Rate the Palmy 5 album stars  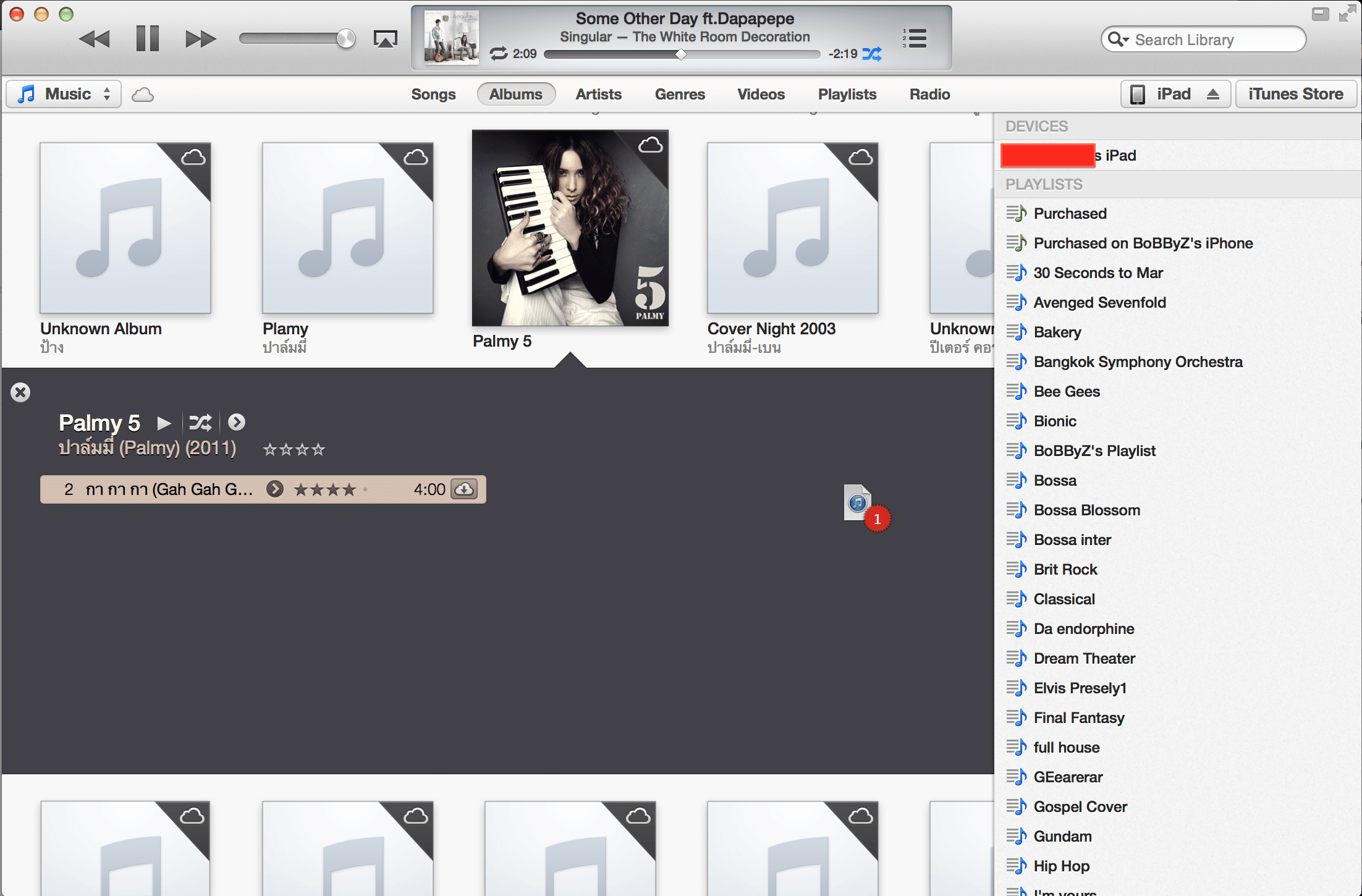click(294, 449)
